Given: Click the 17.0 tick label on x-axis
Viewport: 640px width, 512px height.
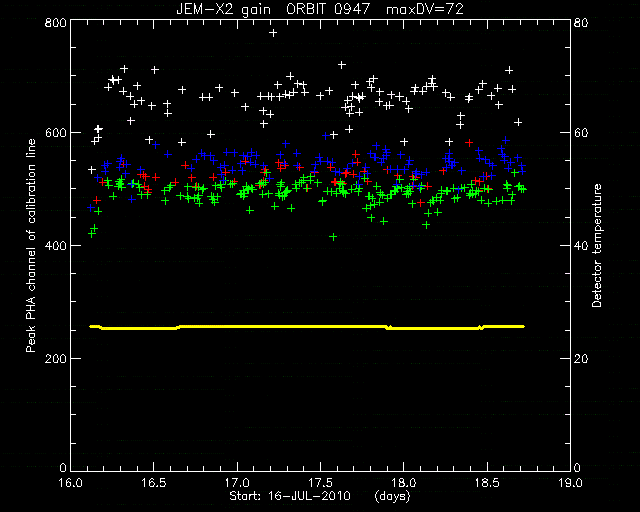Looking at the screenshot, I should (x=237, y=483).
